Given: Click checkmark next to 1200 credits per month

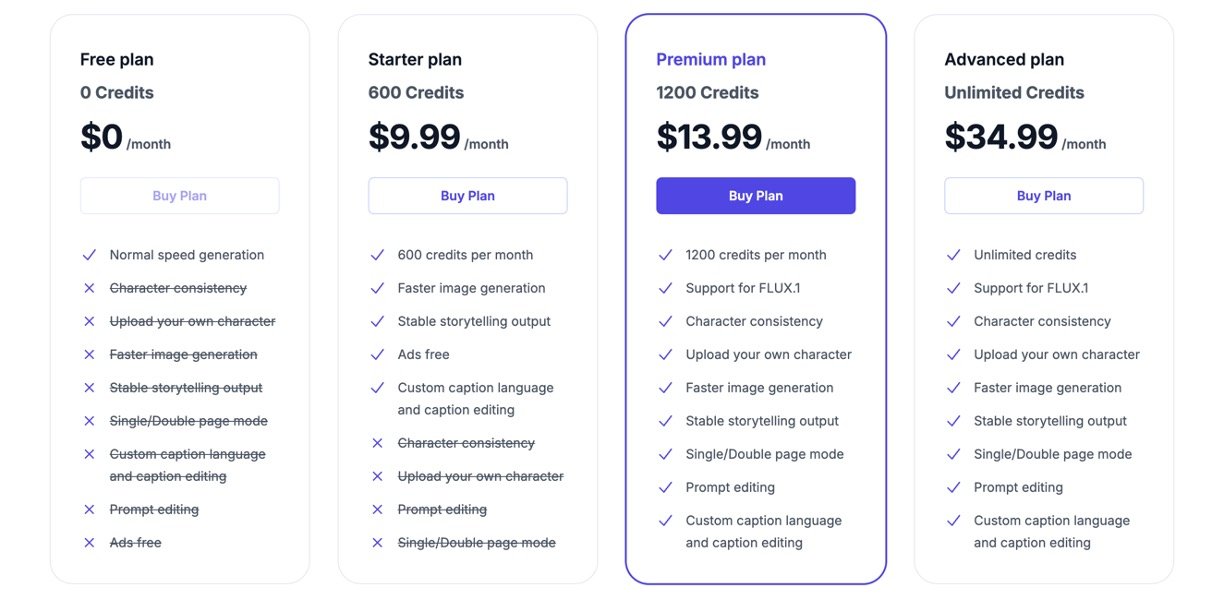Looking at the screenshot, I should 665,255.
